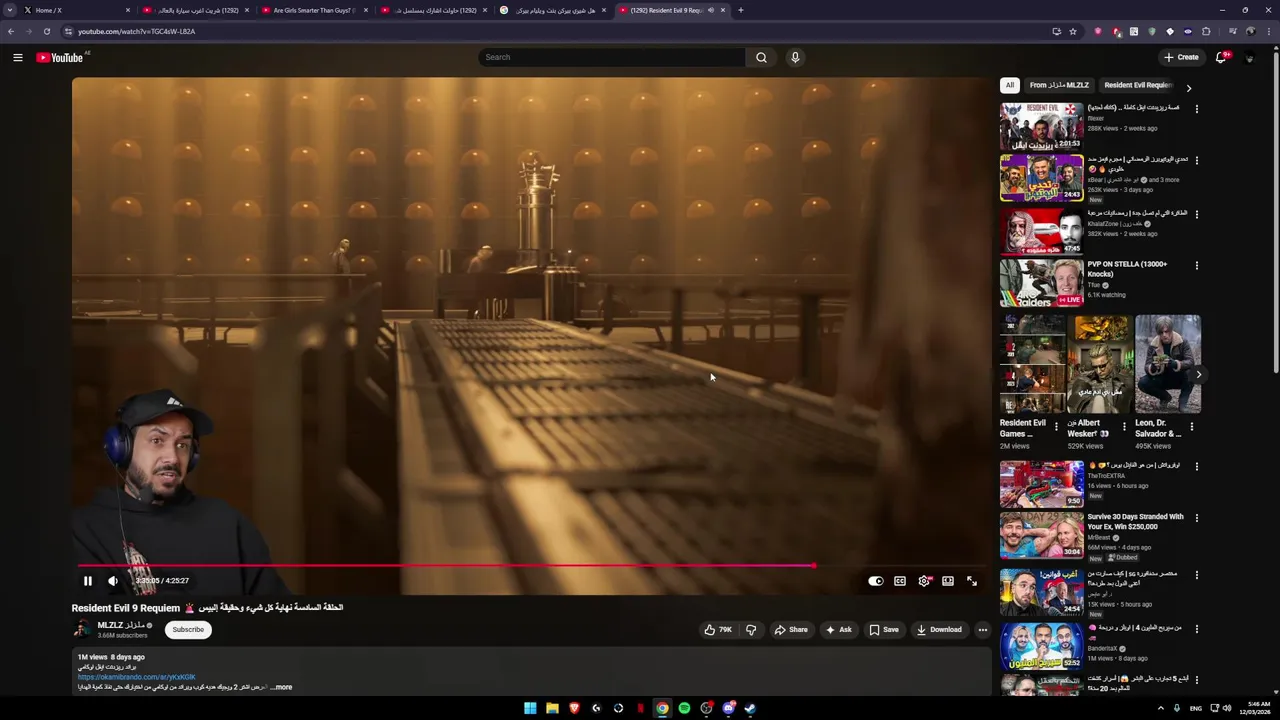Open Discord from the taskbar
1280x720 pixels.
point(728,708)
